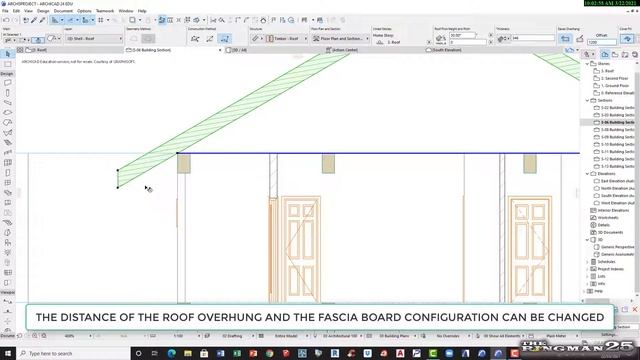Click the Cover Fill icon
This screenshot has height=360, width=640.
(627, 38)
